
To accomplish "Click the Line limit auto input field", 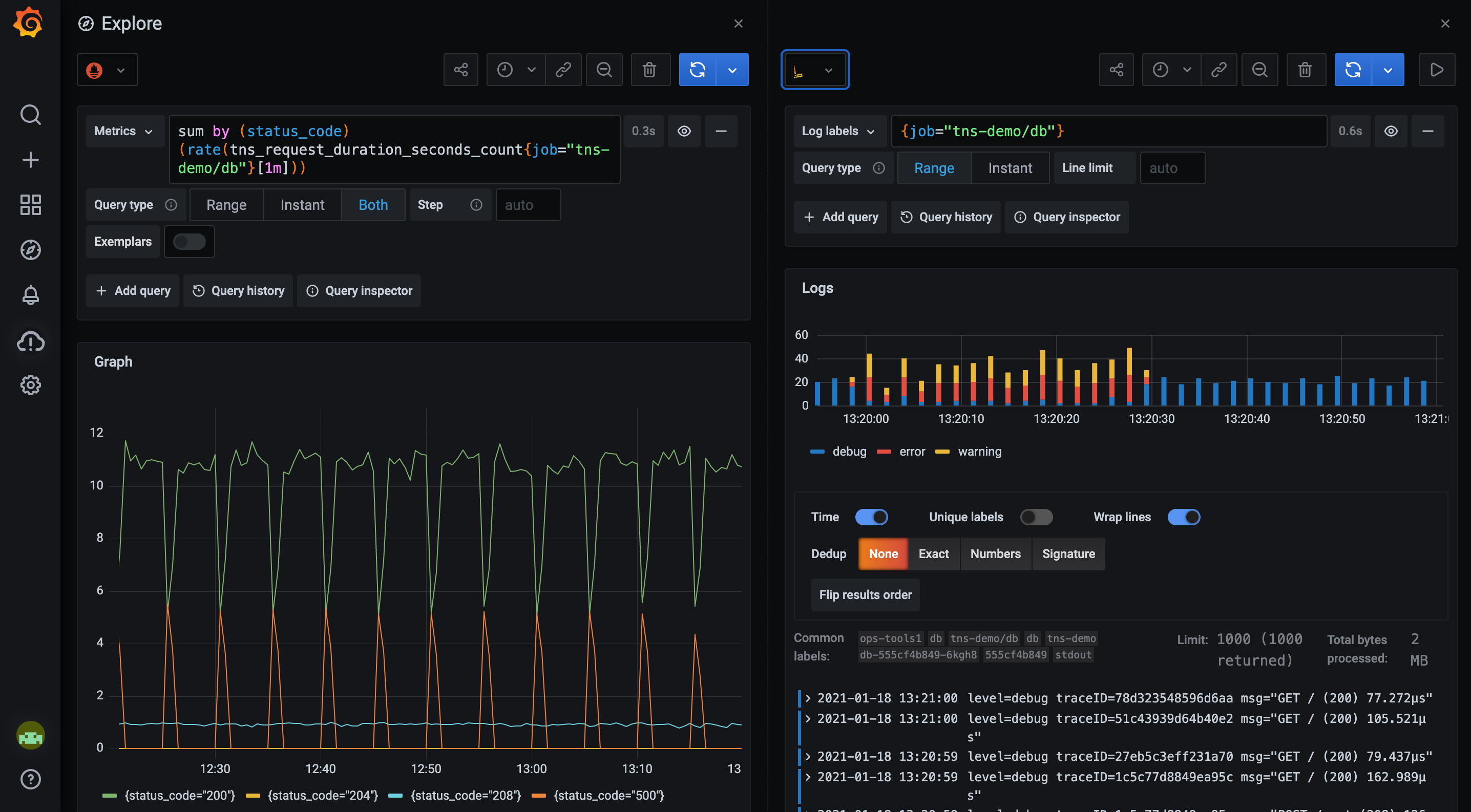I will click(1172, 168).
